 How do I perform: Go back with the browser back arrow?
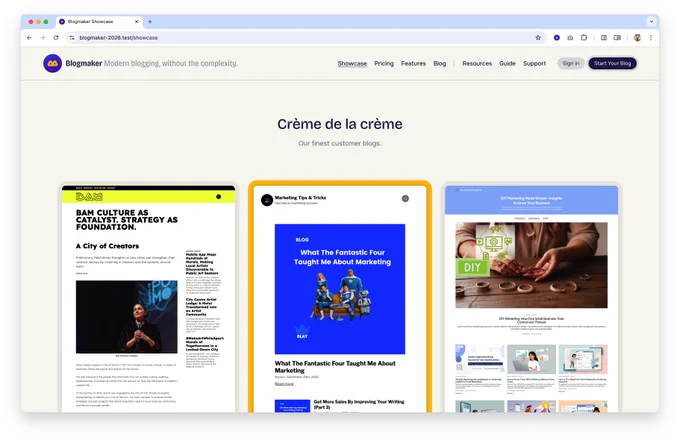tap(29, 38)
